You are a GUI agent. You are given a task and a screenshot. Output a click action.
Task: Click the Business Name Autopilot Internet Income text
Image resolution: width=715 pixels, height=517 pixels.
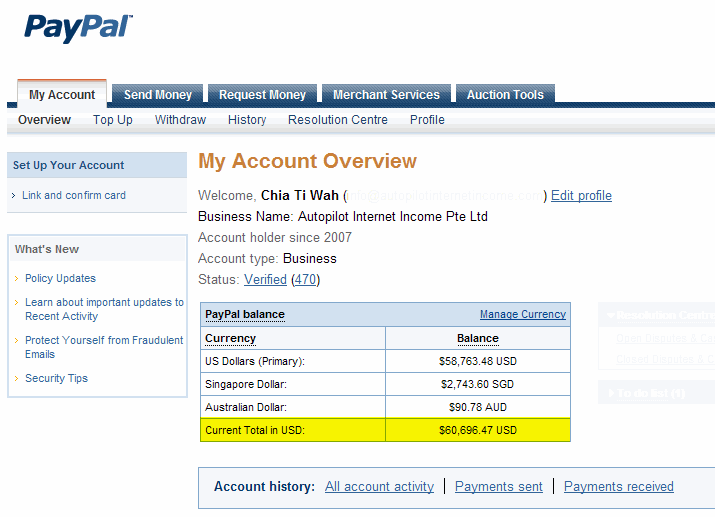pos(343,217)
